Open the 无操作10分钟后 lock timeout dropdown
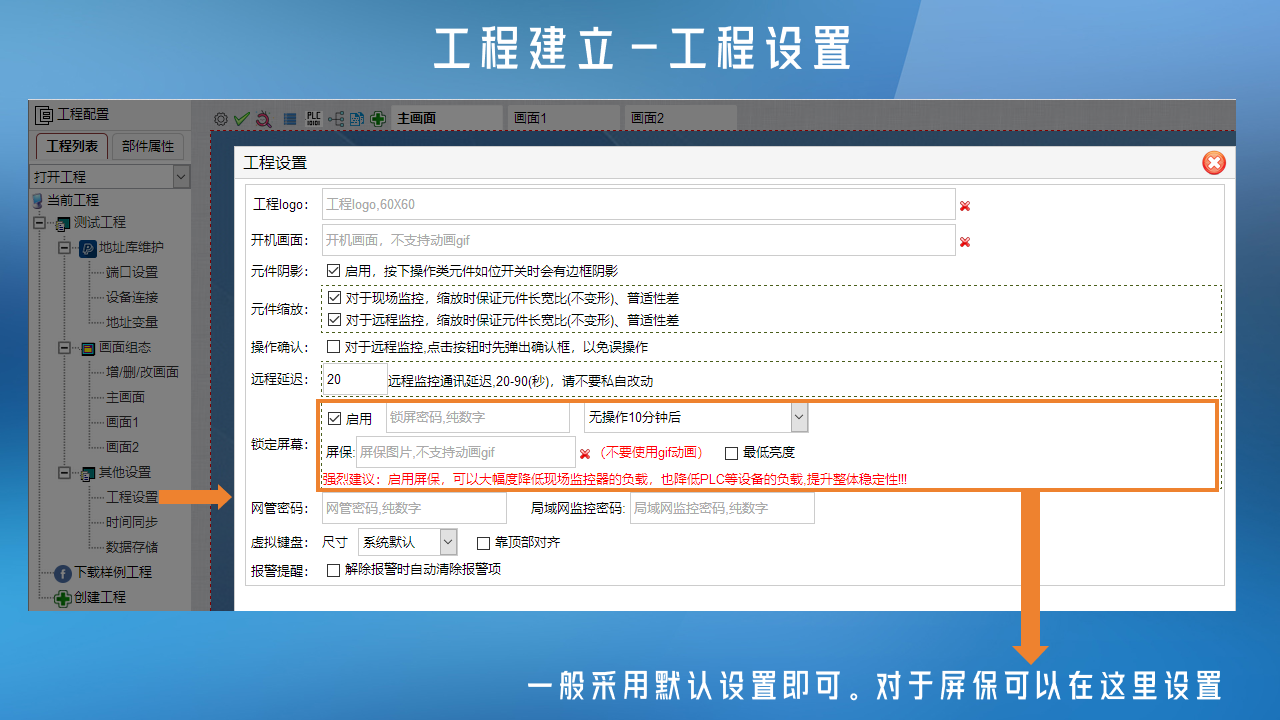 point(798,417)
